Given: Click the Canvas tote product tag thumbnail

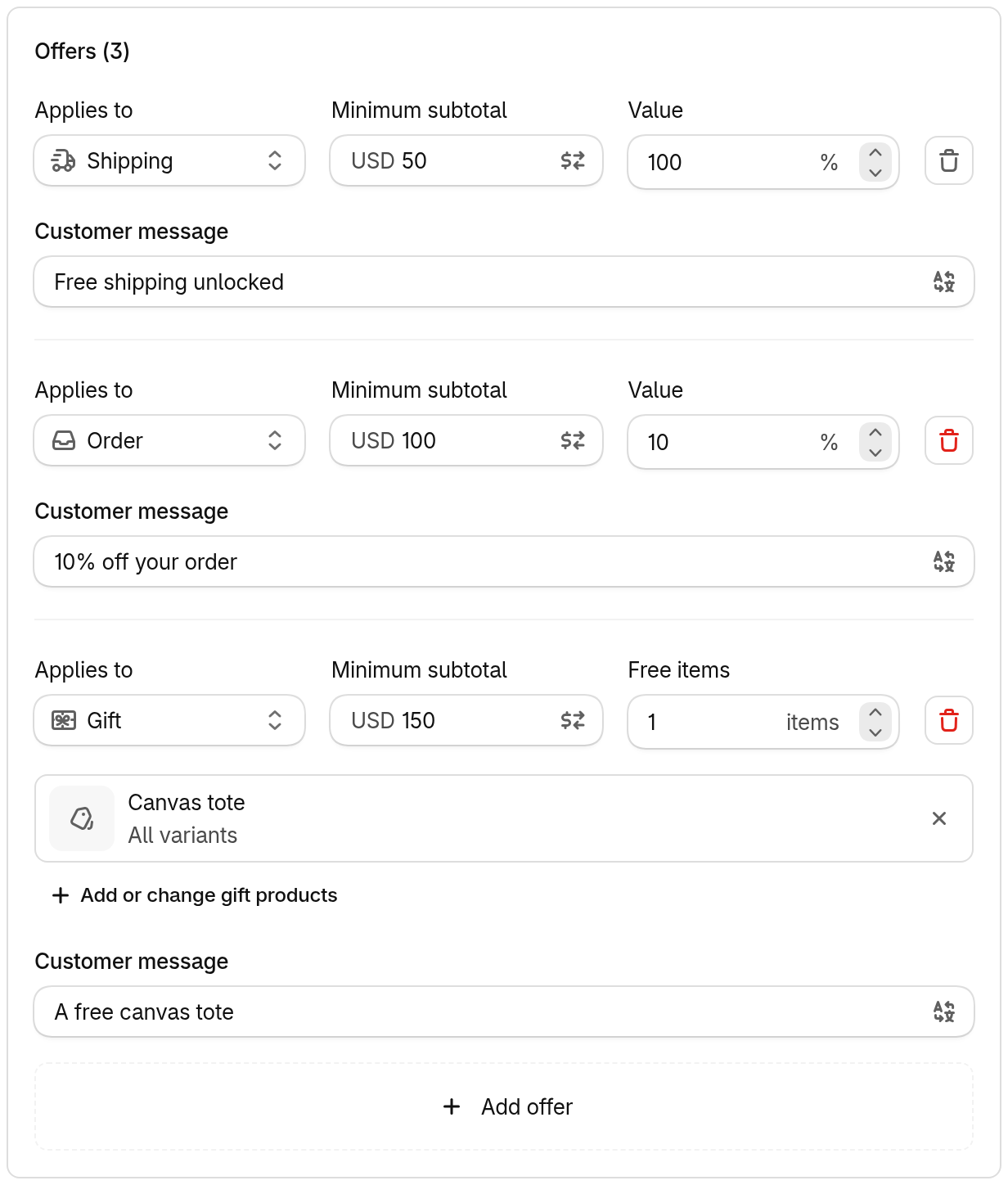Looking at the screenshot, I should (x=82, y=818).
